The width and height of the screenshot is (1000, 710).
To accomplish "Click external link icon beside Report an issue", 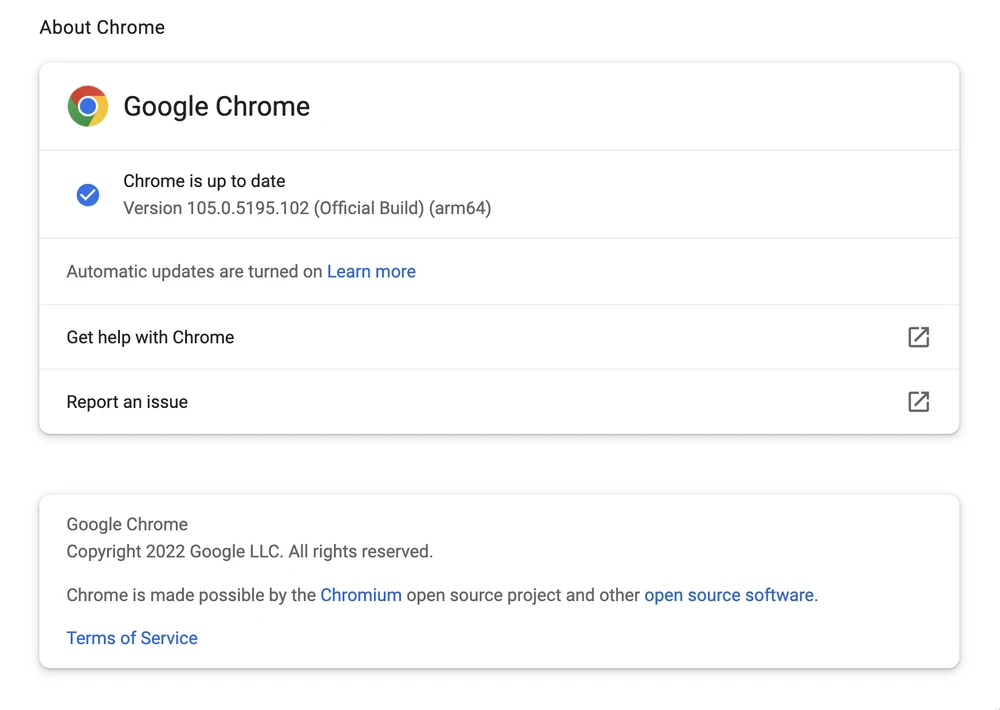I will click(x=918, y=402).
